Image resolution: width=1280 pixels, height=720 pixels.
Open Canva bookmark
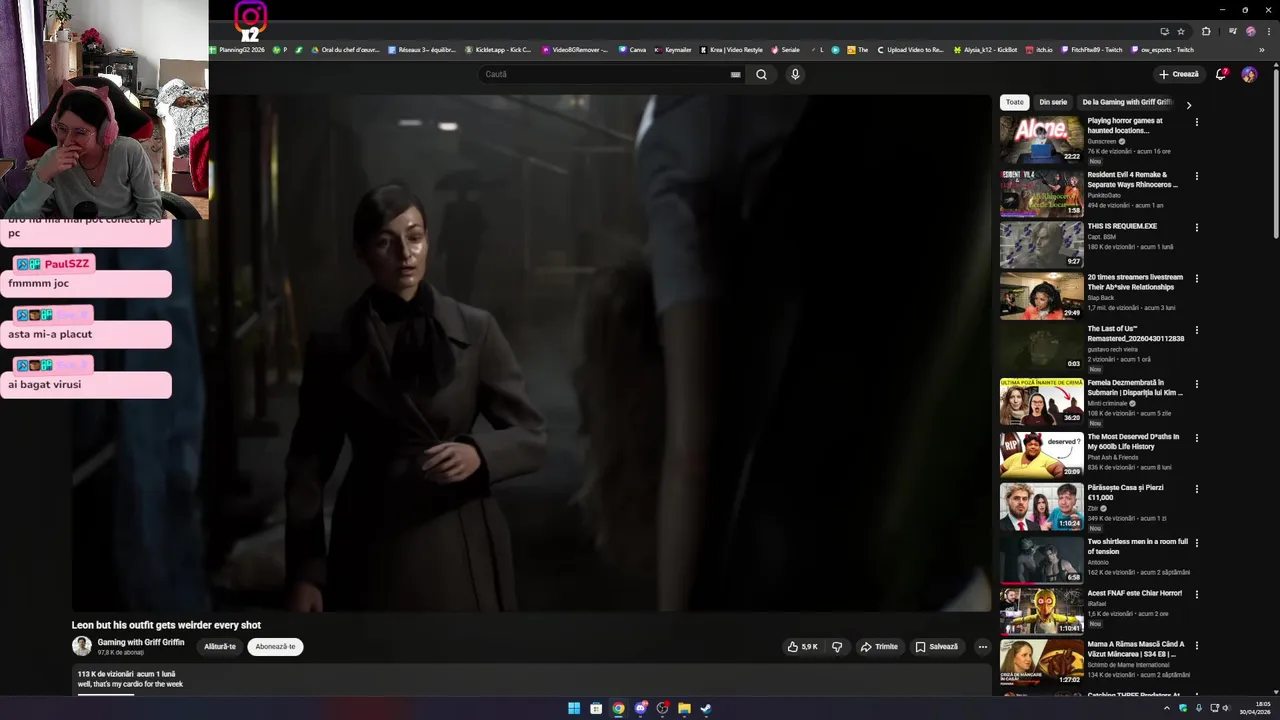(632, 49)
